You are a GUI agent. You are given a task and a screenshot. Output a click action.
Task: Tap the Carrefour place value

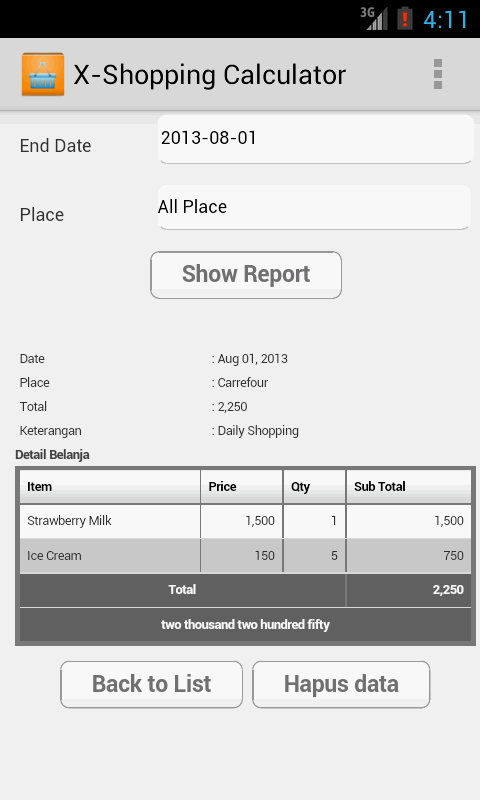242,383
